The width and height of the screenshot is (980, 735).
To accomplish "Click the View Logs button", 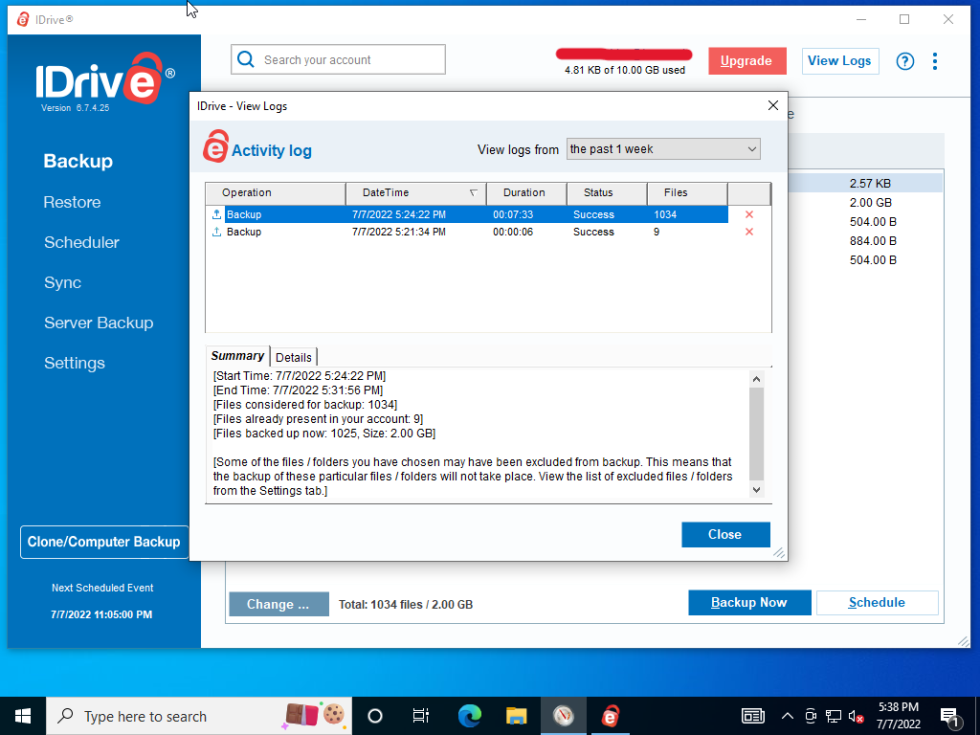I will (x=839, y=61).
